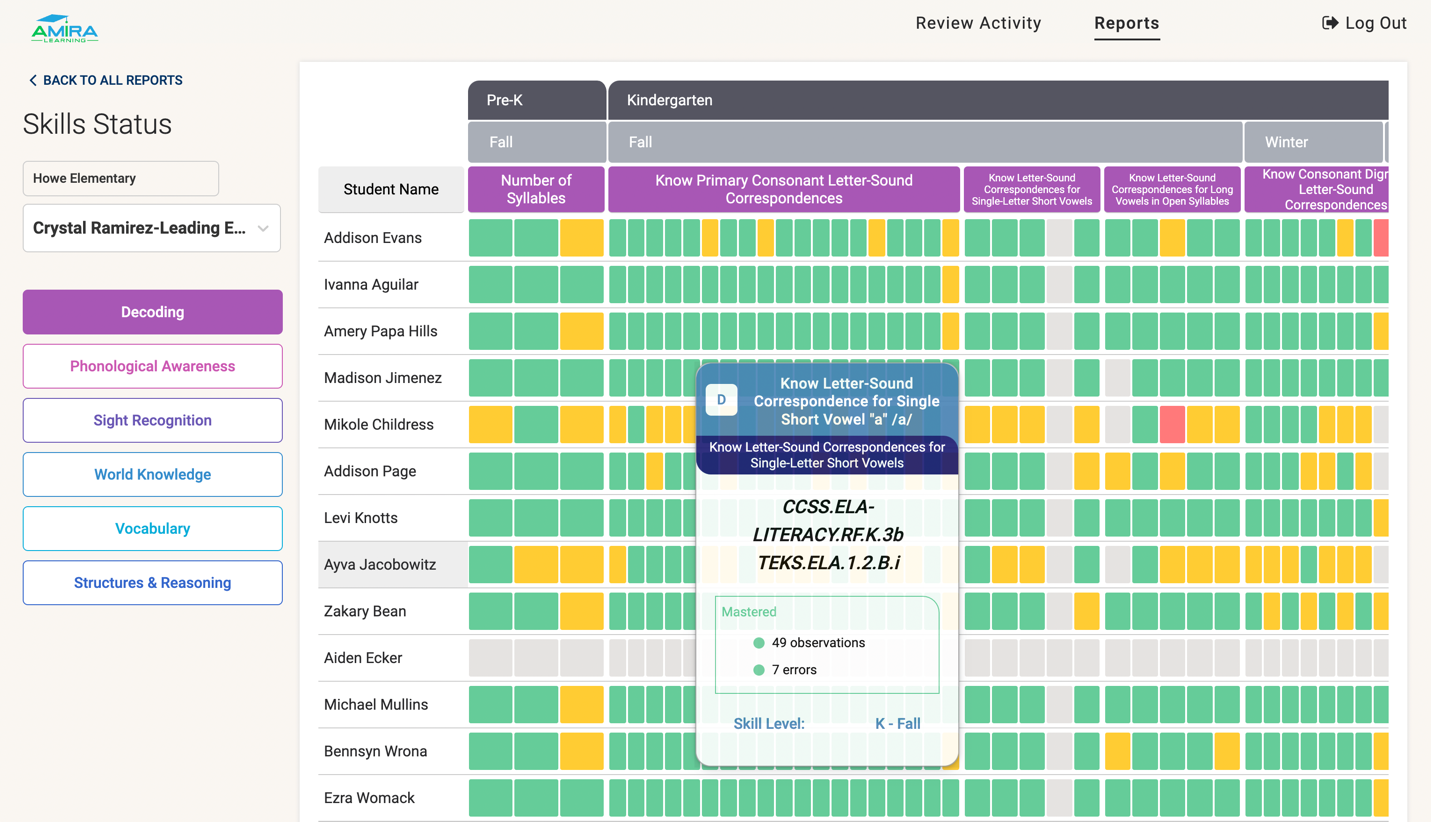
Task: Click the Winter season header
Action: (1314, 142)
